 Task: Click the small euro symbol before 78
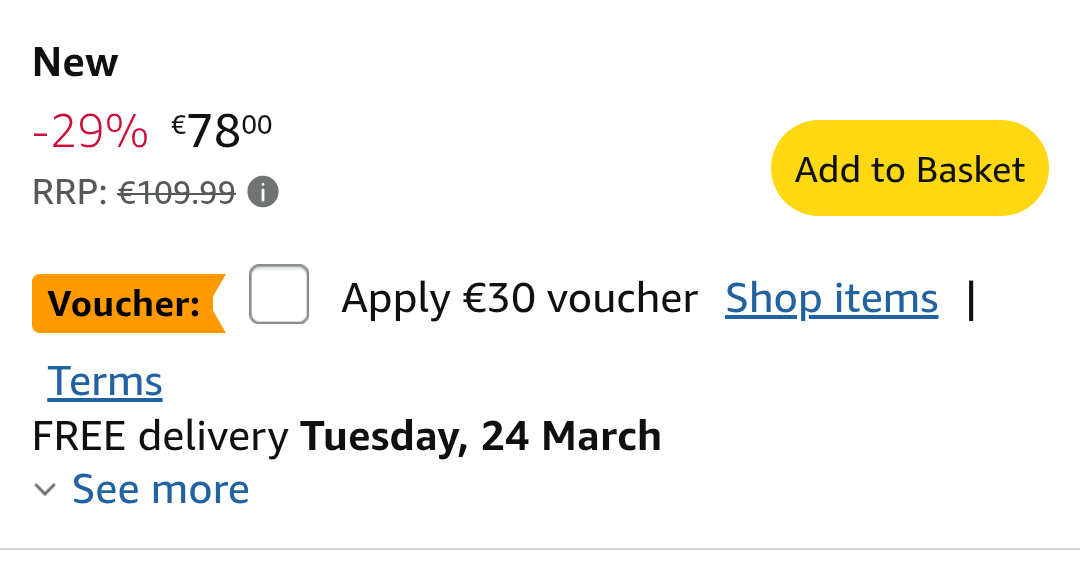tap(179, 124)
